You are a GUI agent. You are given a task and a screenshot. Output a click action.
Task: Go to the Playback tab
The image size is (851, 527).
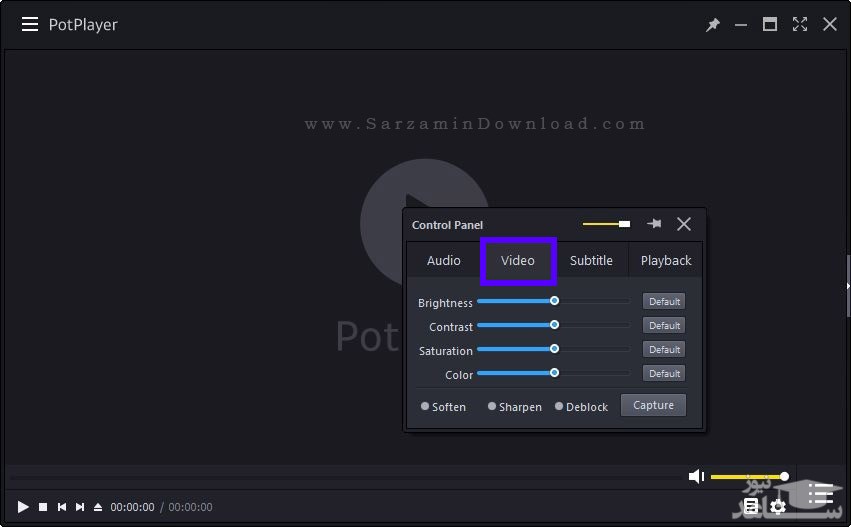coord(666,260)
